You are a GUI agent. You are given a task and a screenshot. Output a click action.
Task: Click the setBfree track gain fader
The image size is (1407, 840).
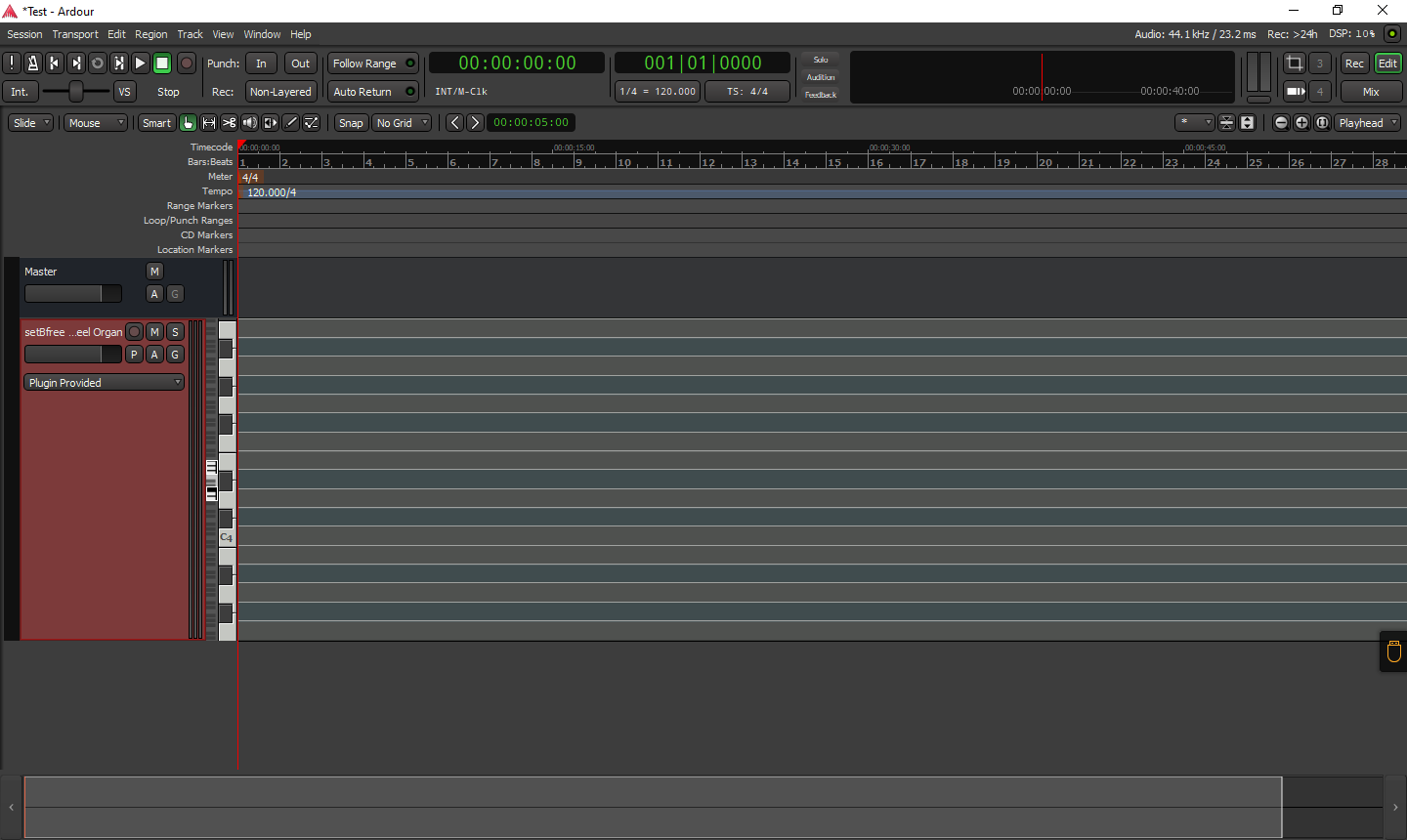pyautogui.click(x=73, y=355)
